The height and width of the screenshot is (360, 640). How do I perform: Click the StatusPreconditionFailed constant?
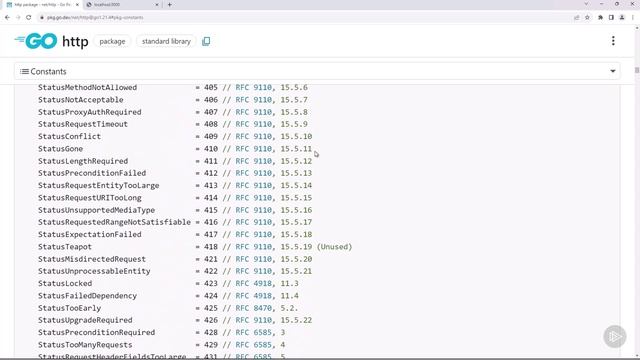pos(92,173)
